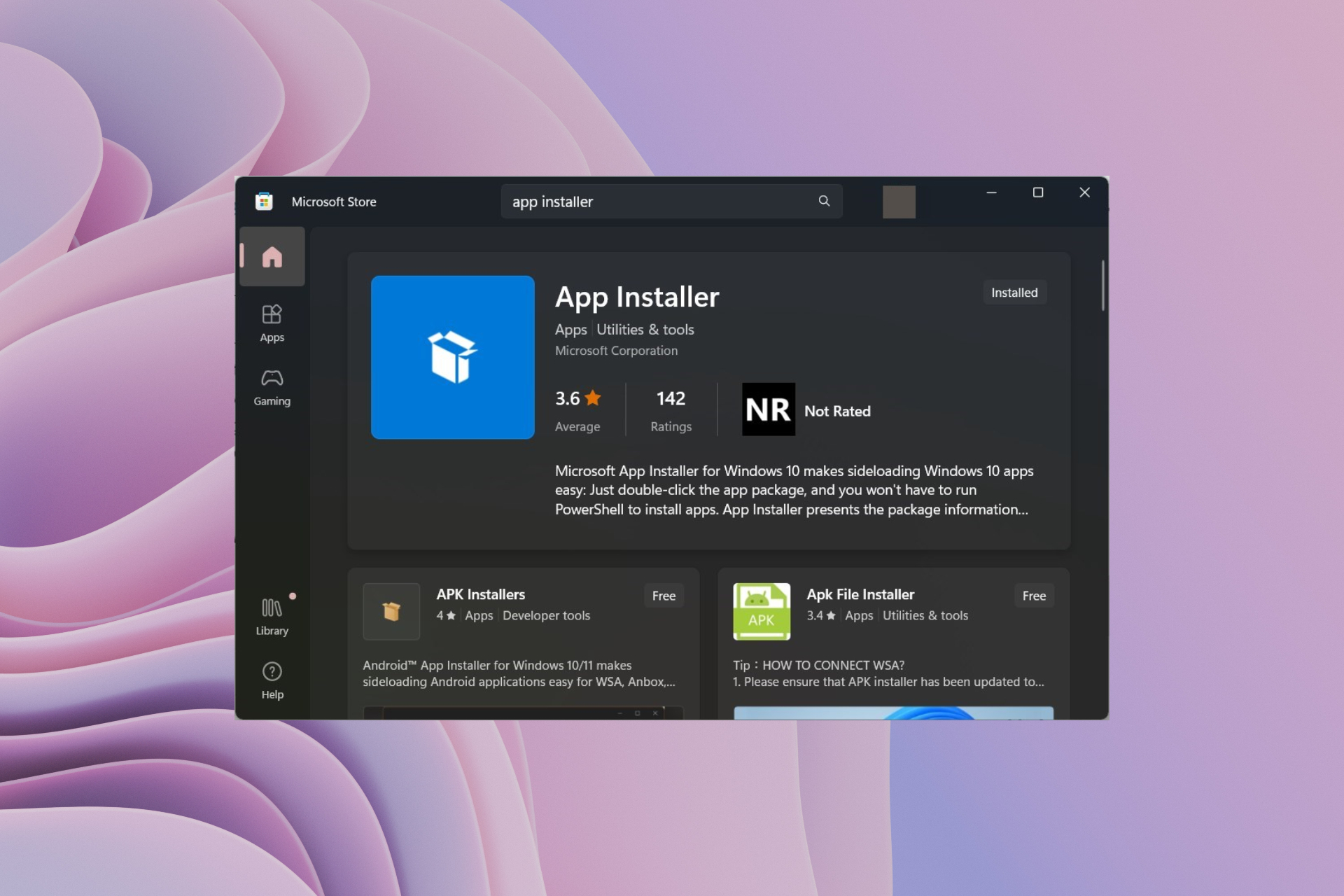
Task: Click the user profile icon top right
Action: point(896,201)
